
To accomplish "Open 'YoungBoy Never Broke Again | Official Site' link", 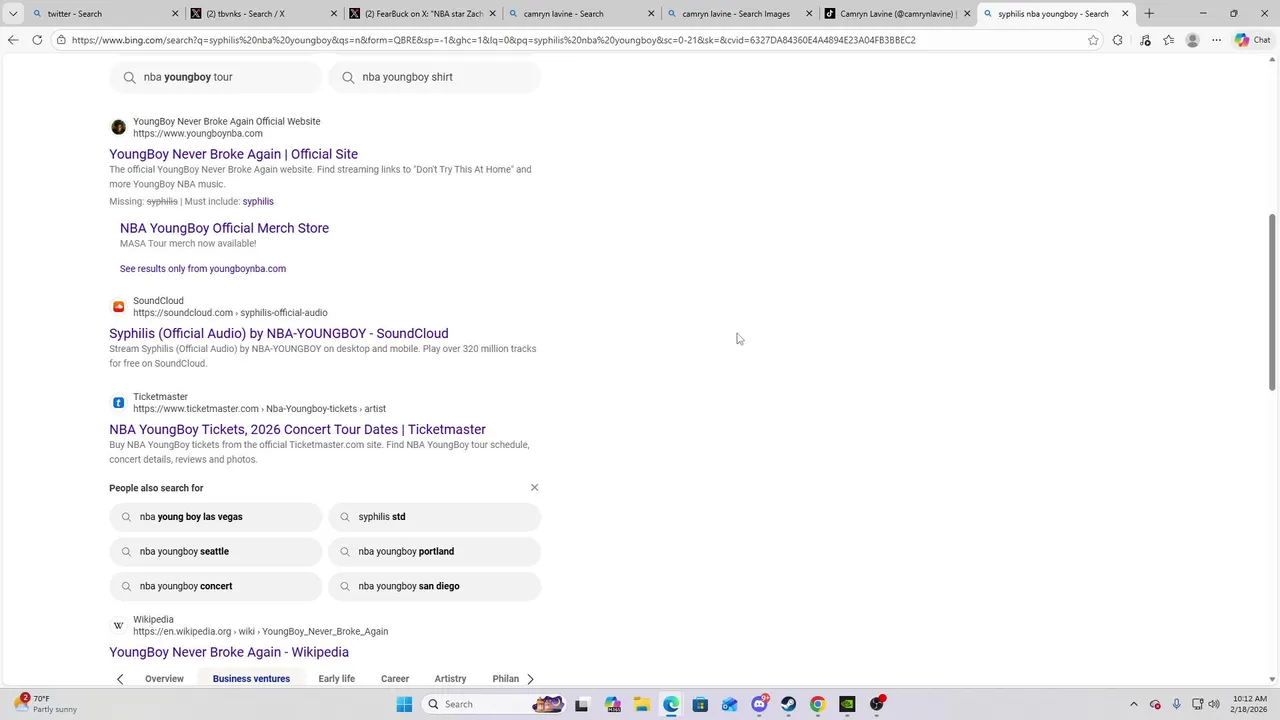I will pyautogui.click(x=233, y=154).
